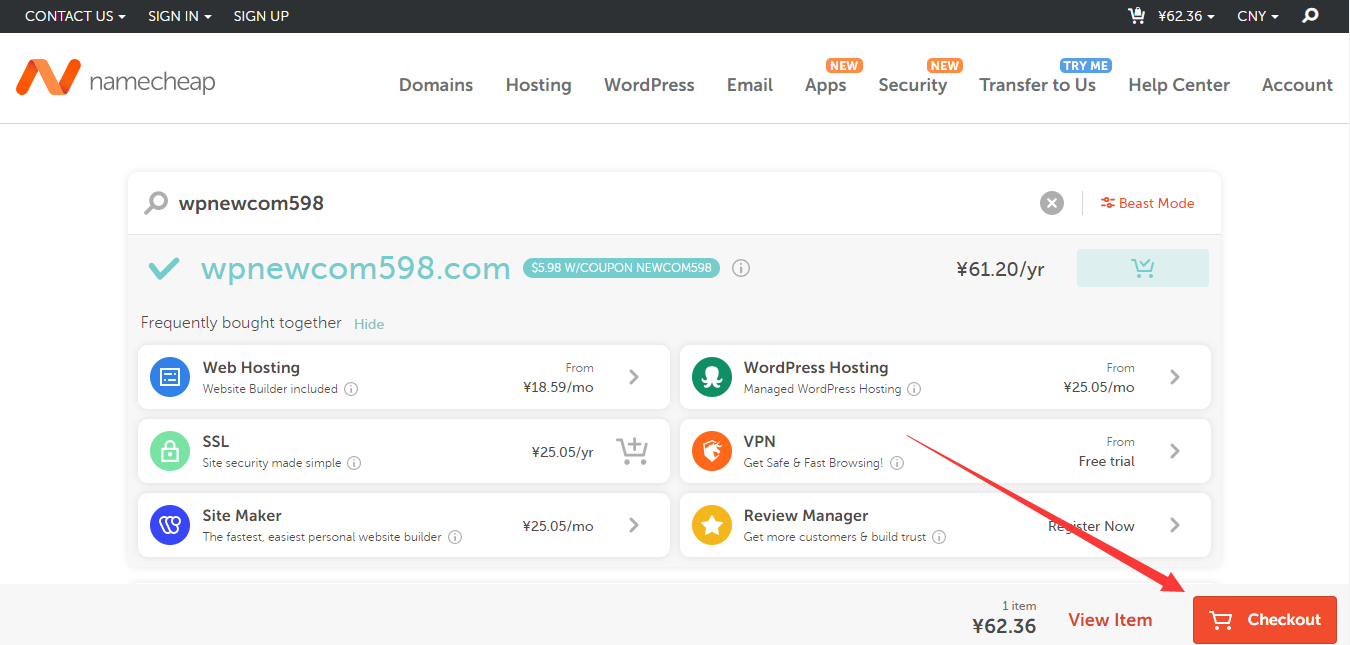Click the WordPress Hosting octopus icon
The height and width of the screenshot is (645, 1350).
tap(711, 377)
